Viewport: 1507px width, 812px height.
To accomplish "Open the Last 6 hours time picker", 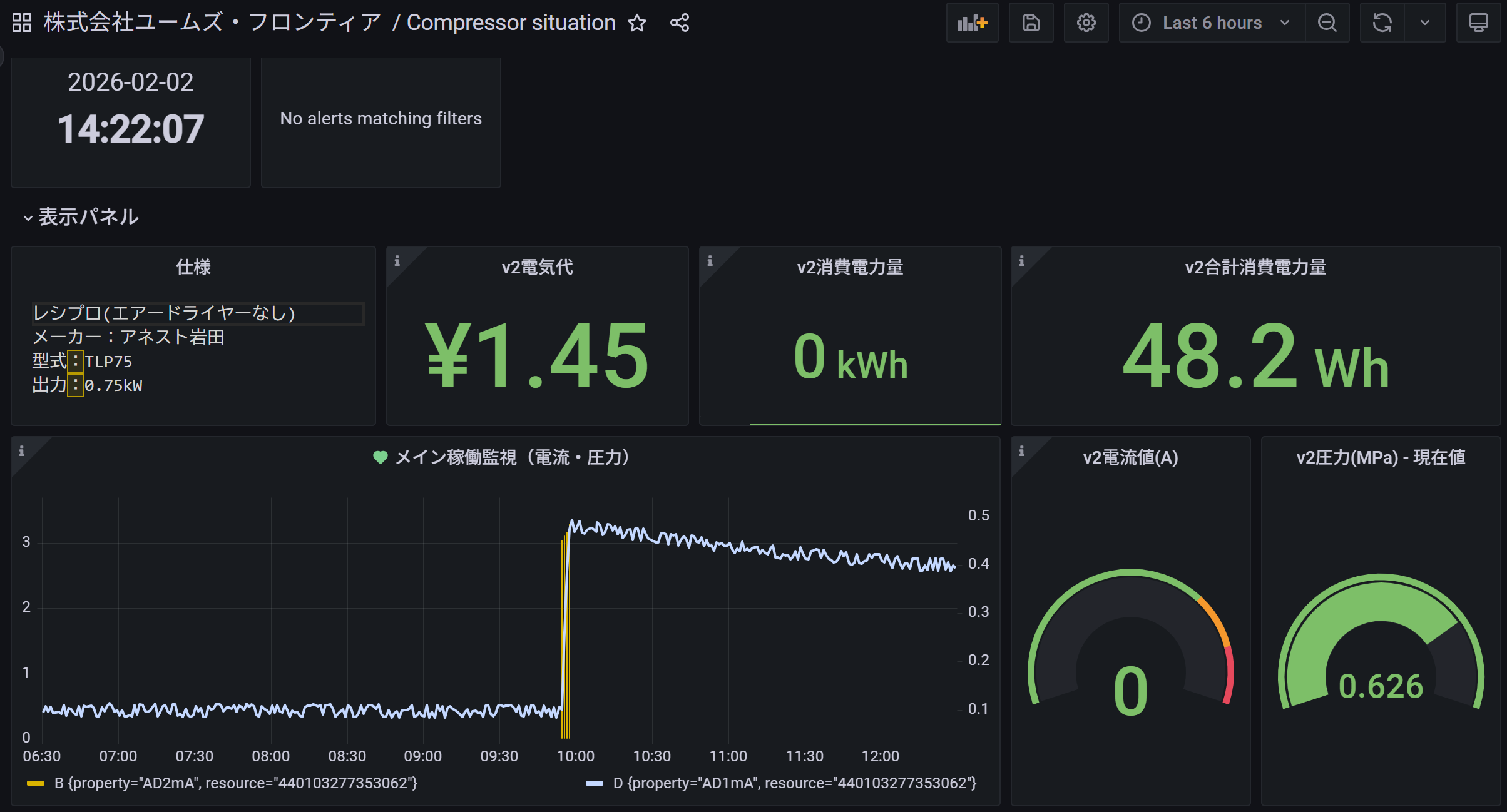I will coord(1211,23).
